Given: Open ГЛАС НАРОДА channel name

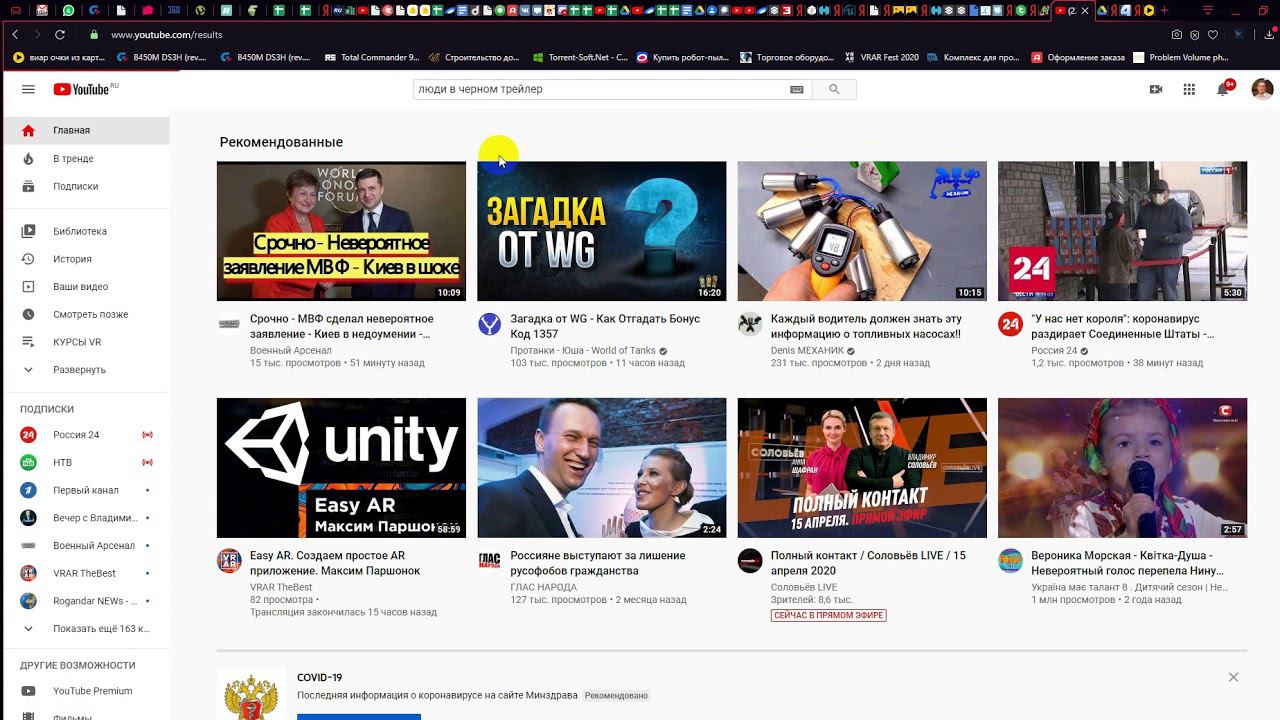Looking at the screenshot, I should tap(543, 587).
